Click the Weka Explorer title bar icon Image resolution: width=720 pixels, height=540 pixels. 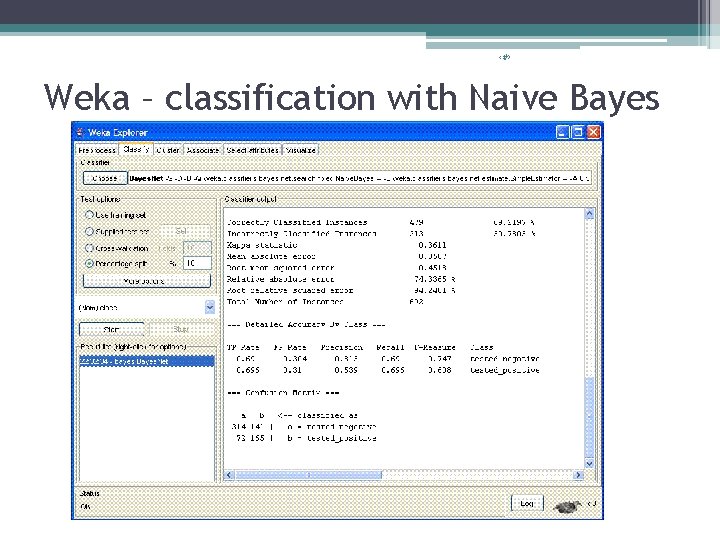point(81,132)
